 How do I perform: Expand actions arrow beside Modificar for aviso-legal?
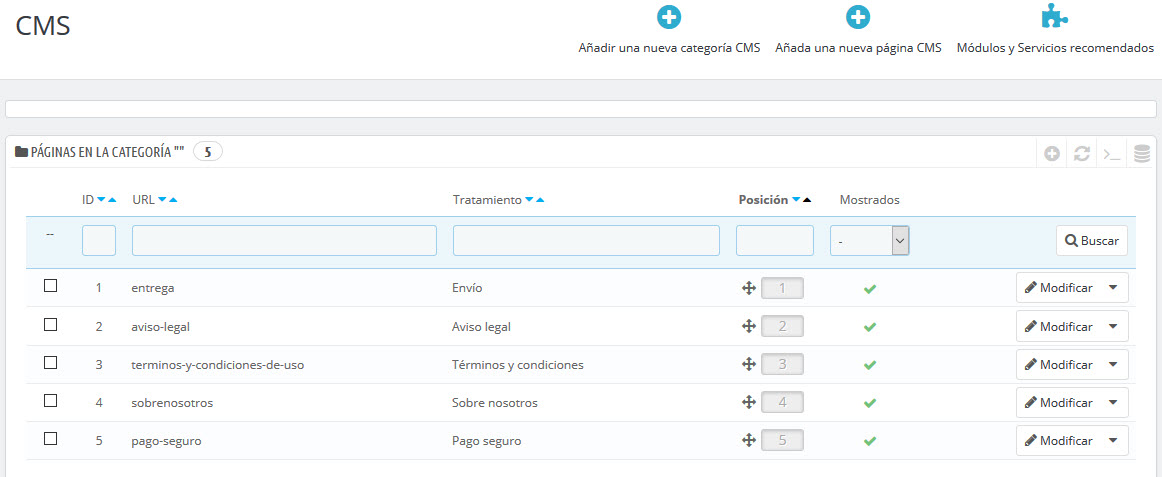pos(1113,326)
